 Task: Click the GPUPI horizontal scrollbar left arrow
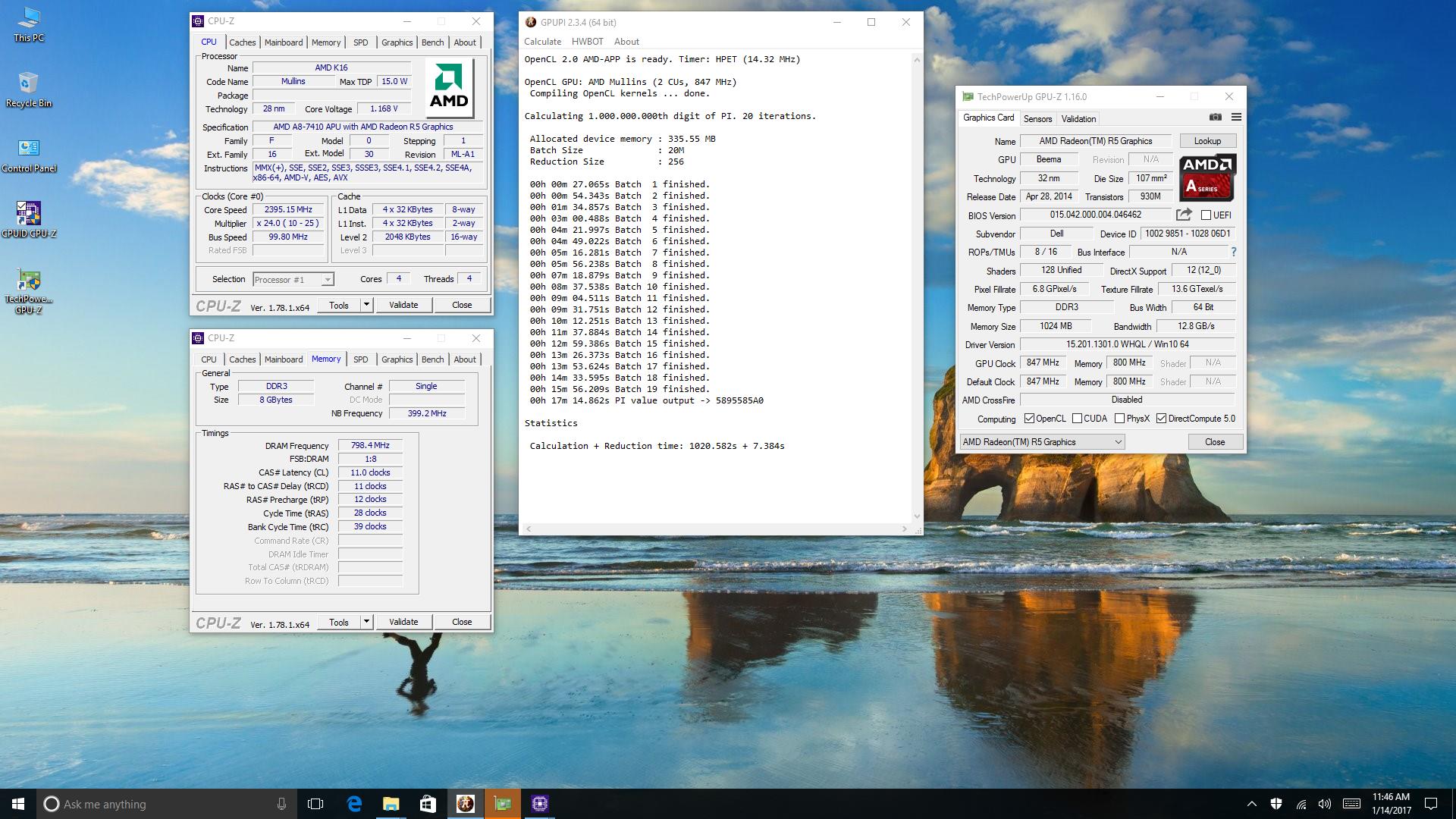coord(529,529)
